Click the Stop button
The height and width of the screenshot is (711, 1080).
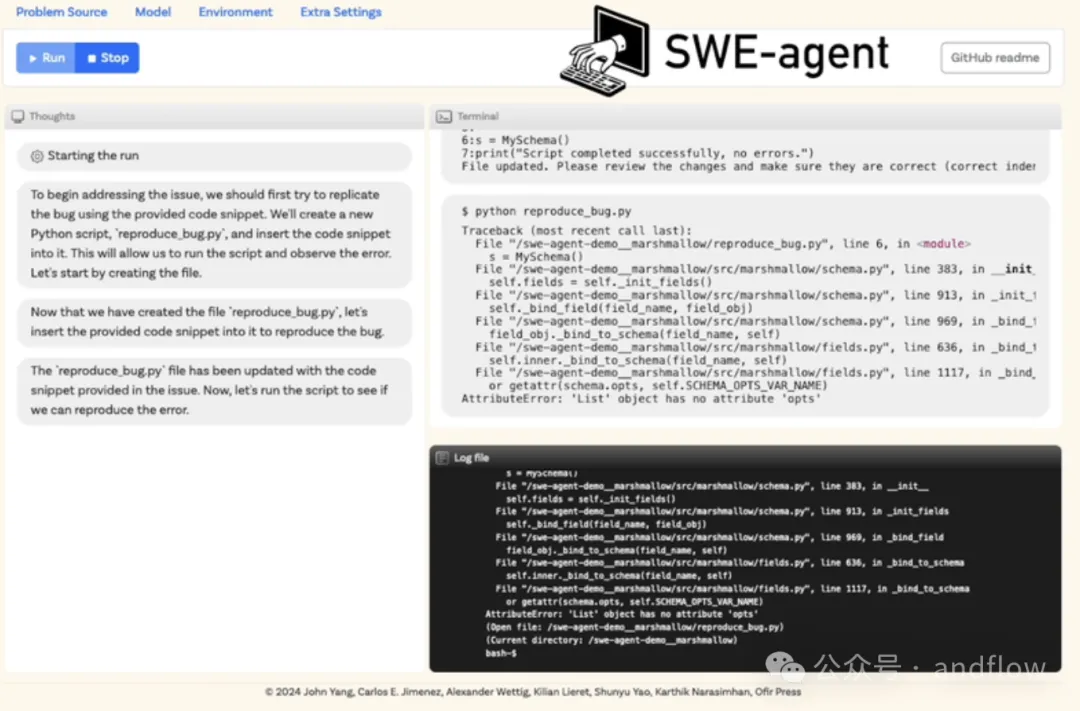(107, 58)
